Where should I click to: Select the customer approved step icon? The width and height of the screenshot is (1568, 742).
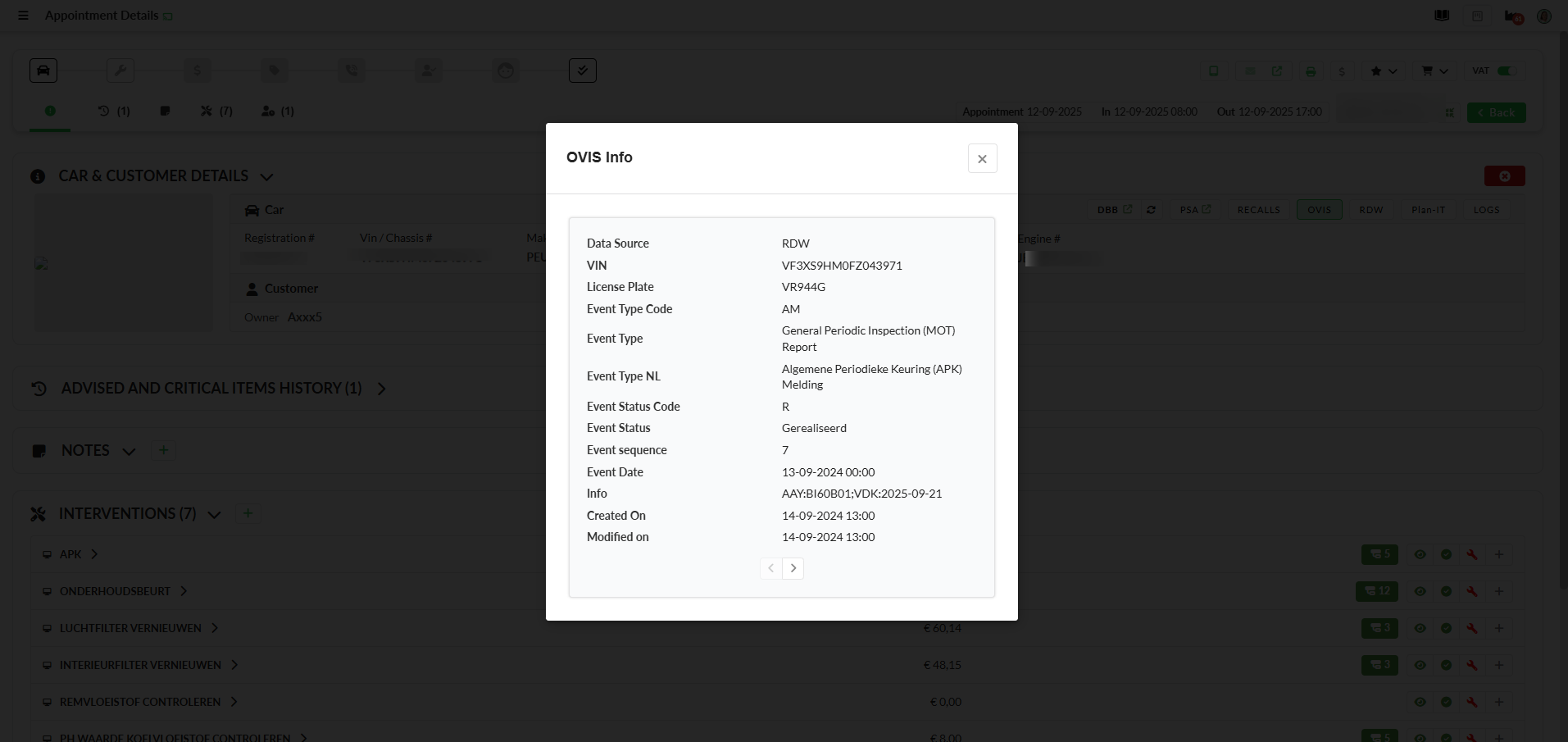point(429,71)
